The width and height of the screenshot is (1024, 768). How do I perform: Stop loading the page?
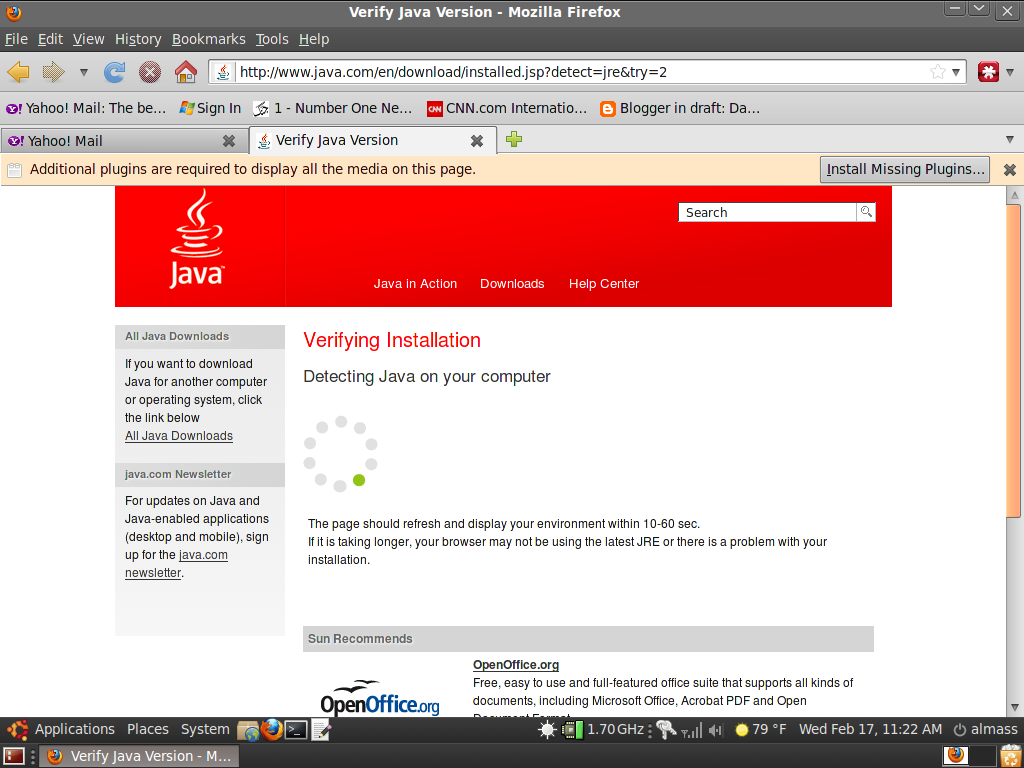pos(150,72)
